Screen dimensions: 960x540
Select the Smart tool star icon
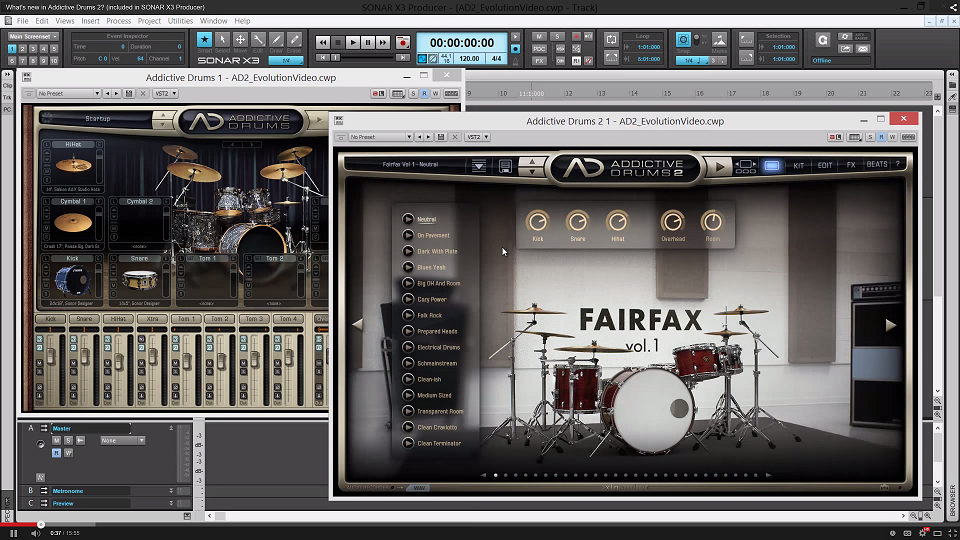(204, 40)
